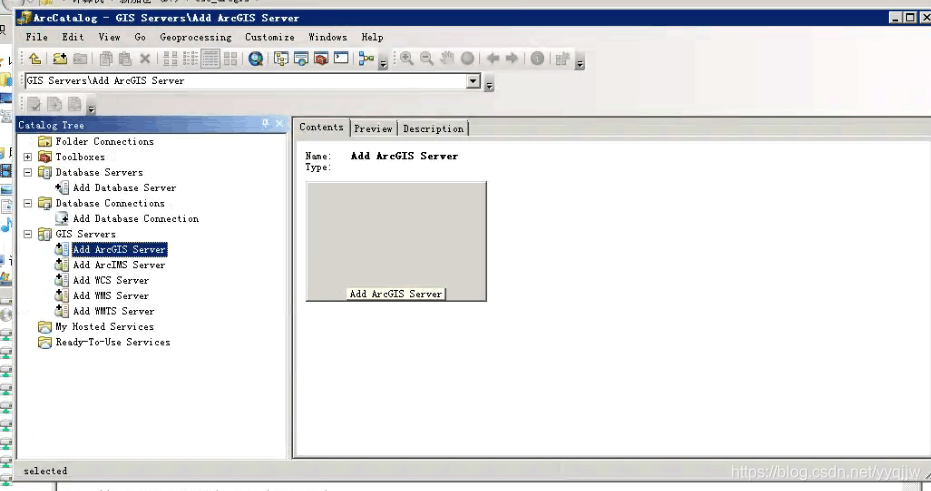Select Ready-To-Use Services folder
The height and width of the screenshot is (491, 931).
pyautogui.click(x=113, y=342)
